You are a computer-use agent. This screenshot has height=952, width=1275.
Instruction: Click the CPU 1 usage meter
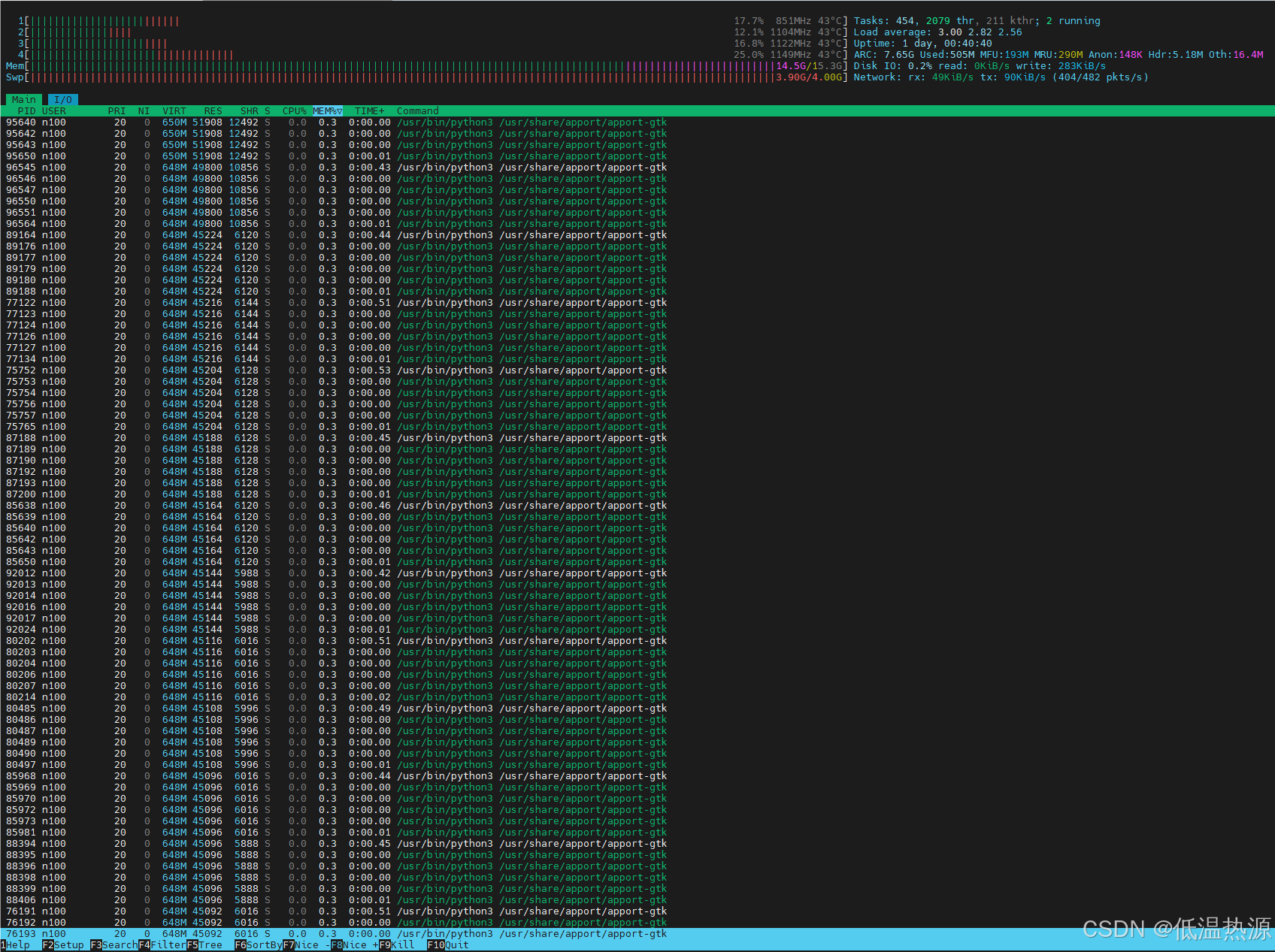tap(433, 21)
